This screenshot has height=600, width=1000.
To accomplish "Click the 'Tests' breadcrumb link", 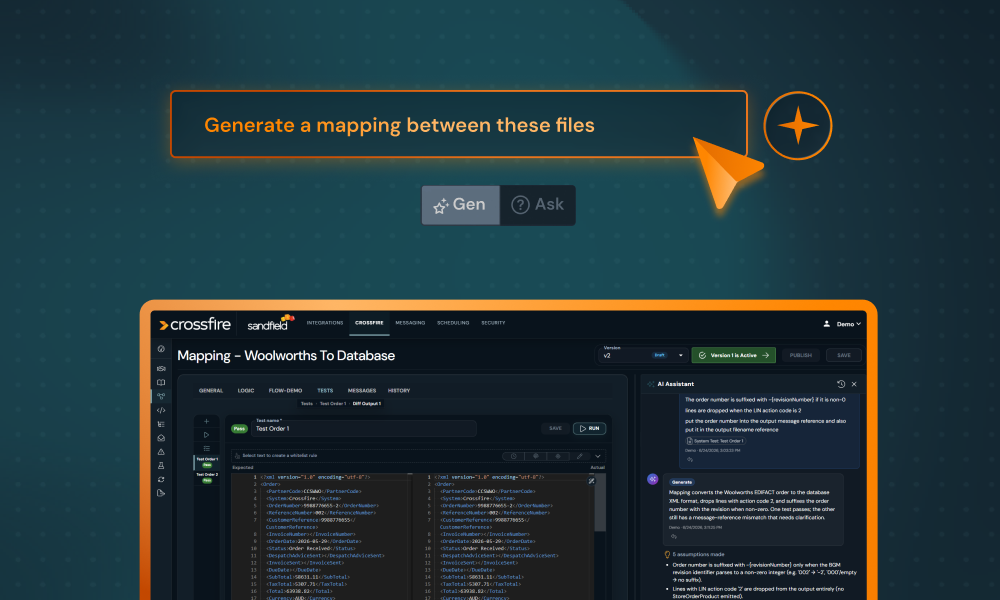I will (307, 404).
